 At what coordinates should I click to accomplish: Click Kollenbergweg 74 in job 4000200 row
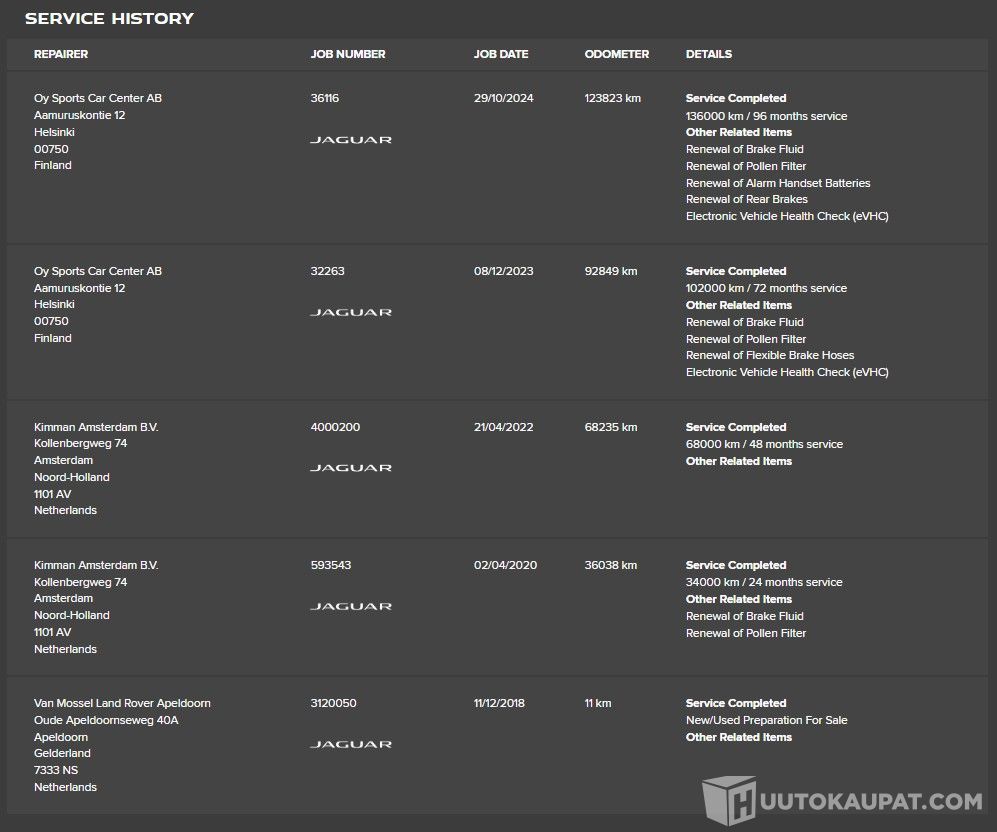81,443
